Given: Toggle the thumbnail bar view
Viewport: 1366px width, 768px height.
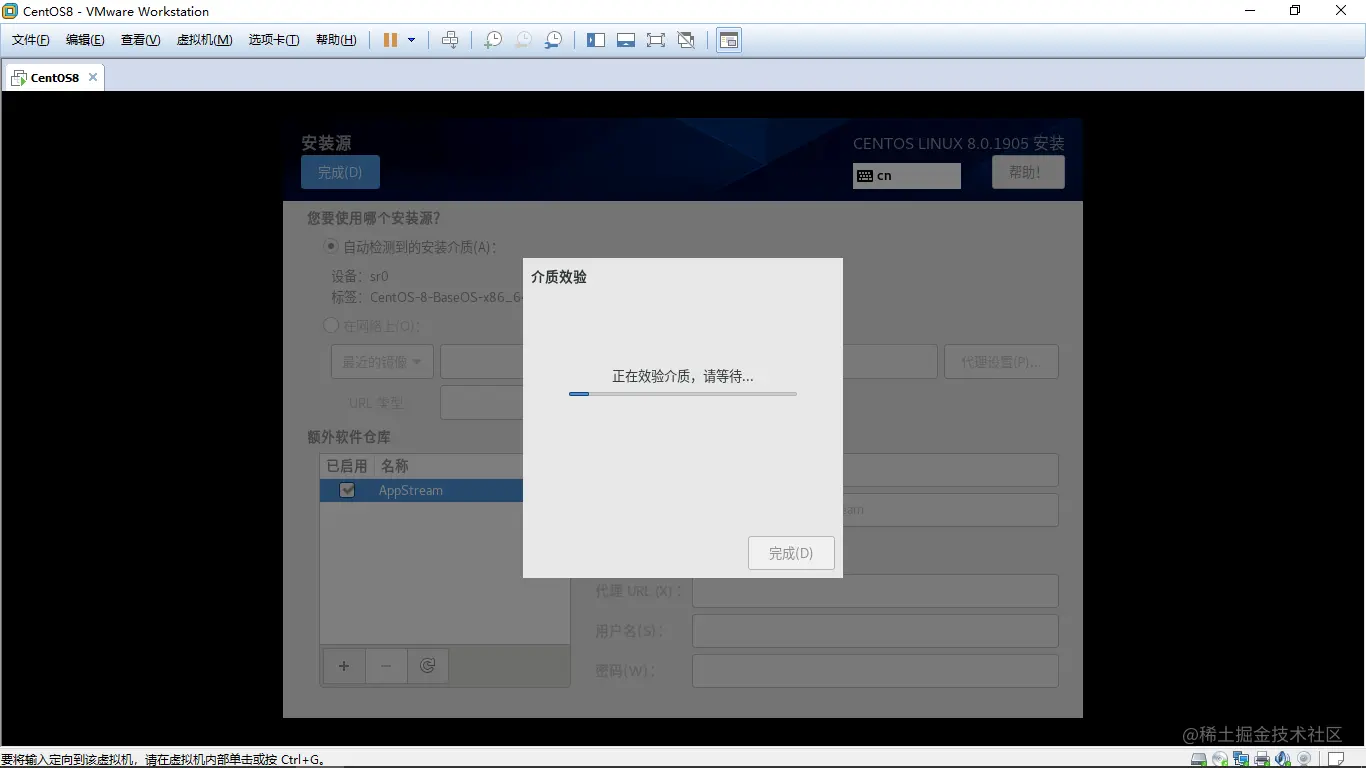Looking at the screenshot, I should pyautogui.click(x=626, y=40).
